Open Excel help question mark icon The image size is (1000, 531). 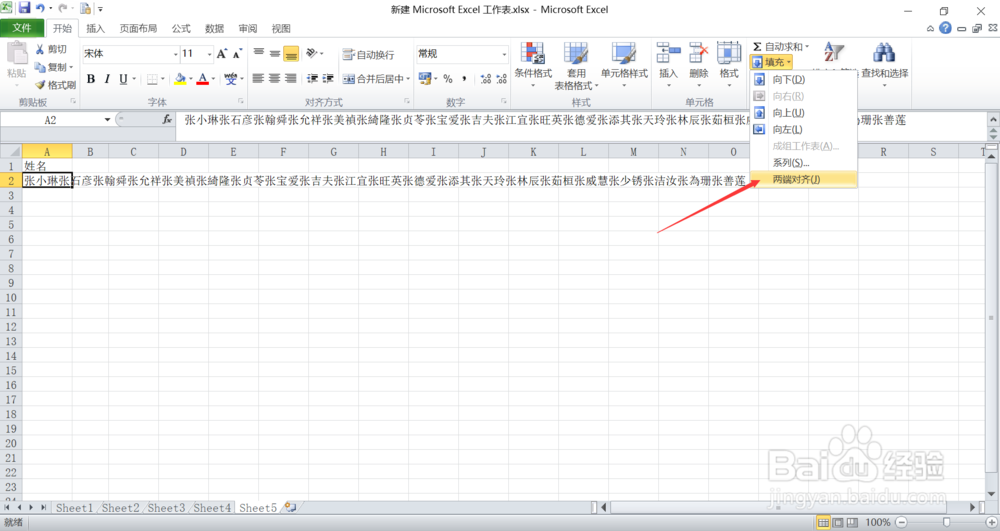click(x=945, y=28)
